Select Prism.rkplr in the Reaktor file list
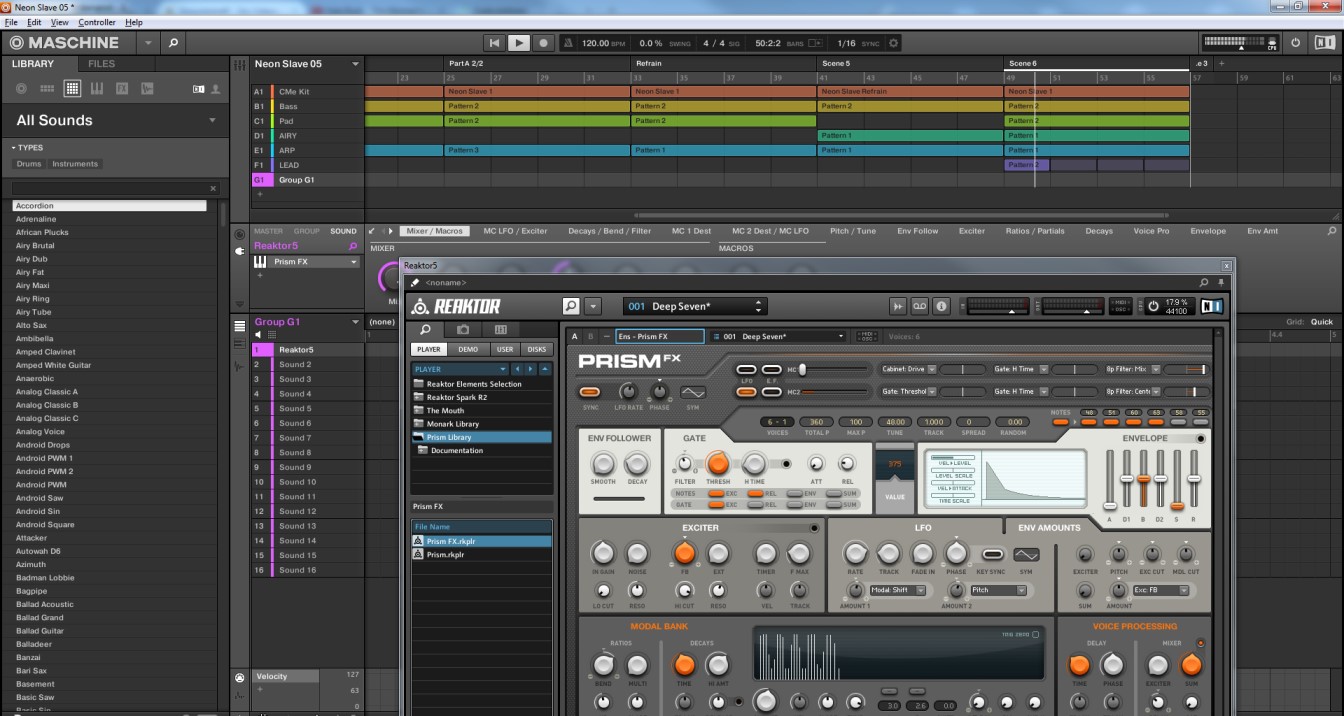 tap(482, 554)
